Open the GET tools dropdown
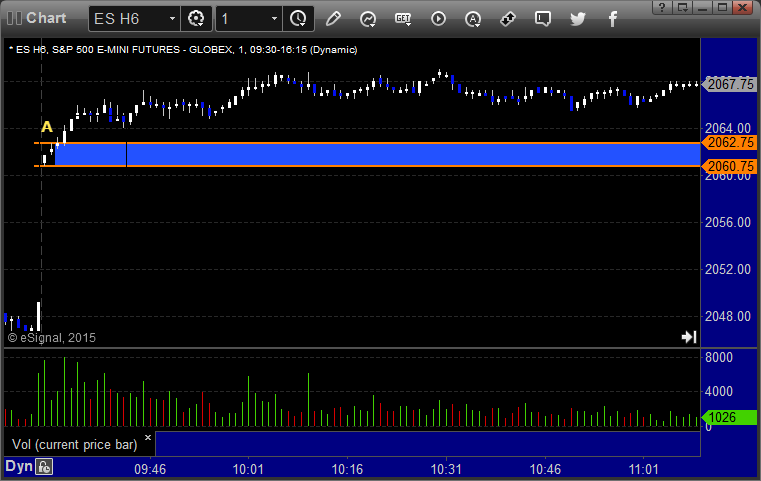 403,19
